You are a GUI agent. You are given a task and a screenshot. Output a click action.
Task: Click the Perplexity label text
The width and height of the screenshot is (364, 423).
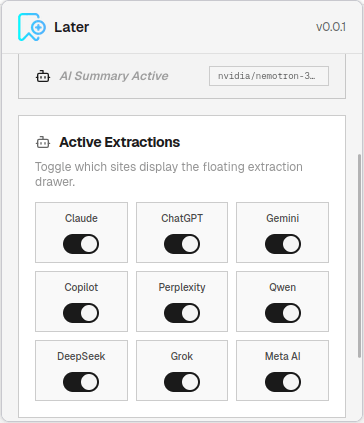(x=182, y=287)
